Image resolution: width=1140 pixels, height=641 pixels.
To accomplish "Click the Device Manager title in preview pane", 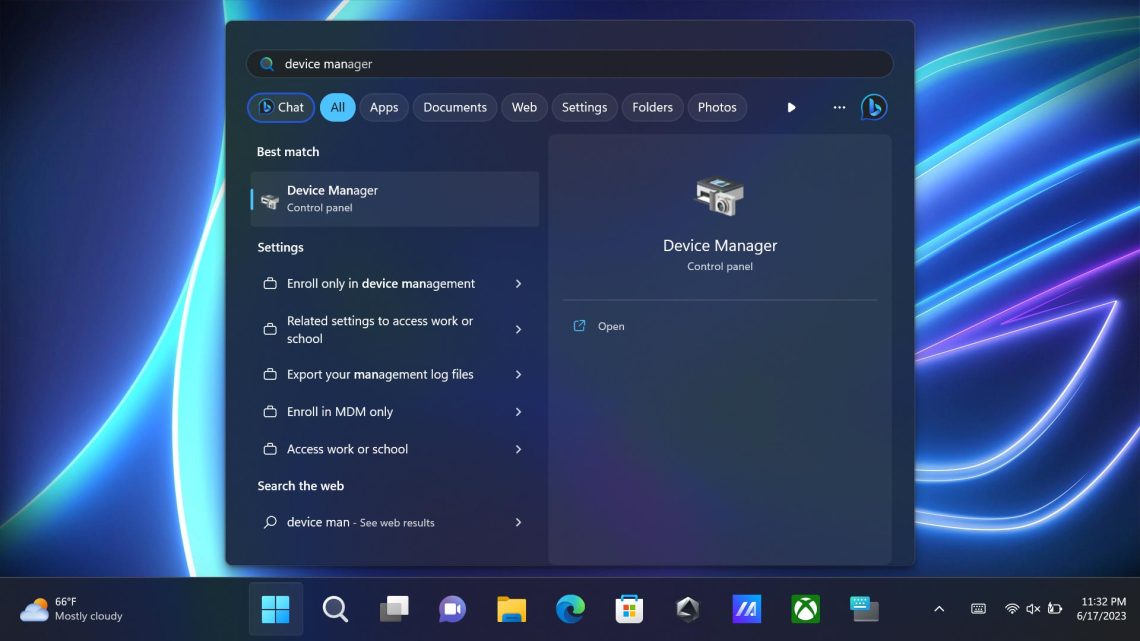I will coord(720,246).
